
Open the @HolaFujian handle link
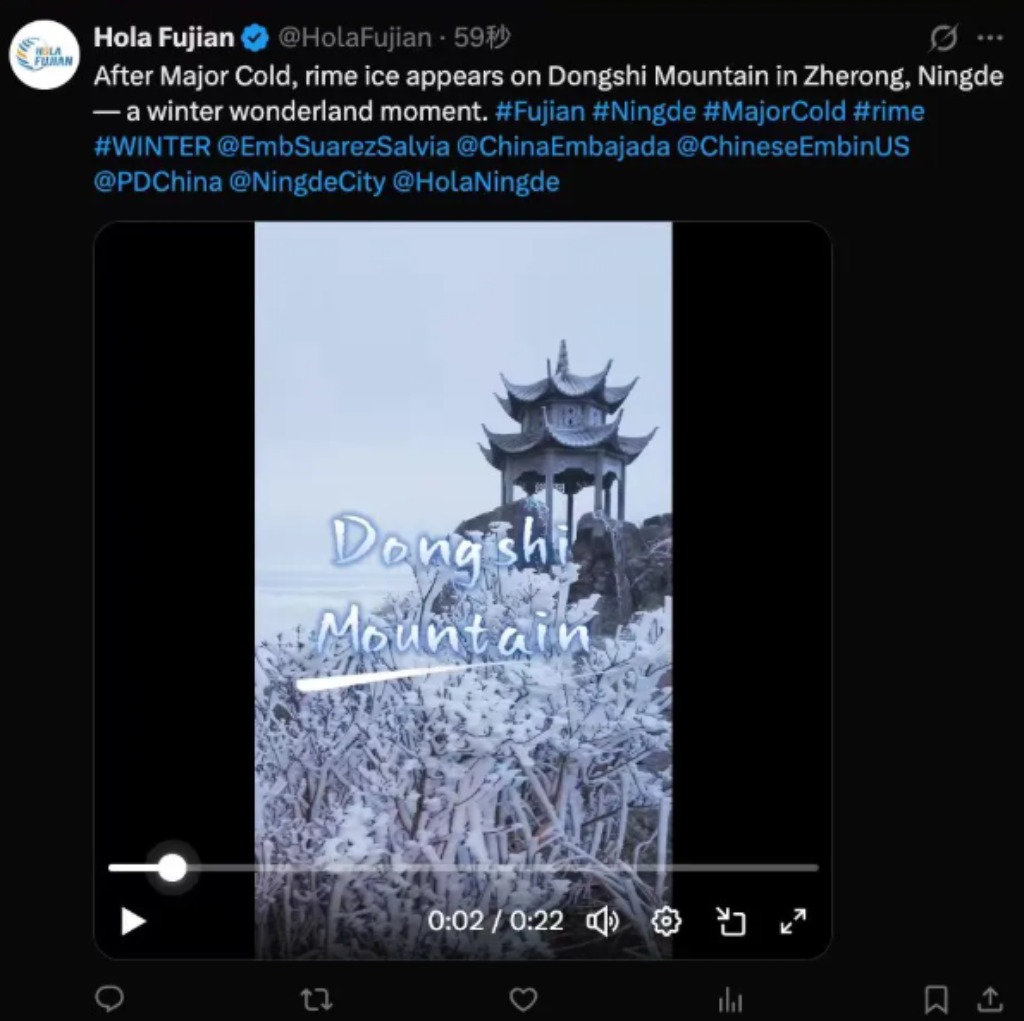pyautogui.click(x=355, y=38)
